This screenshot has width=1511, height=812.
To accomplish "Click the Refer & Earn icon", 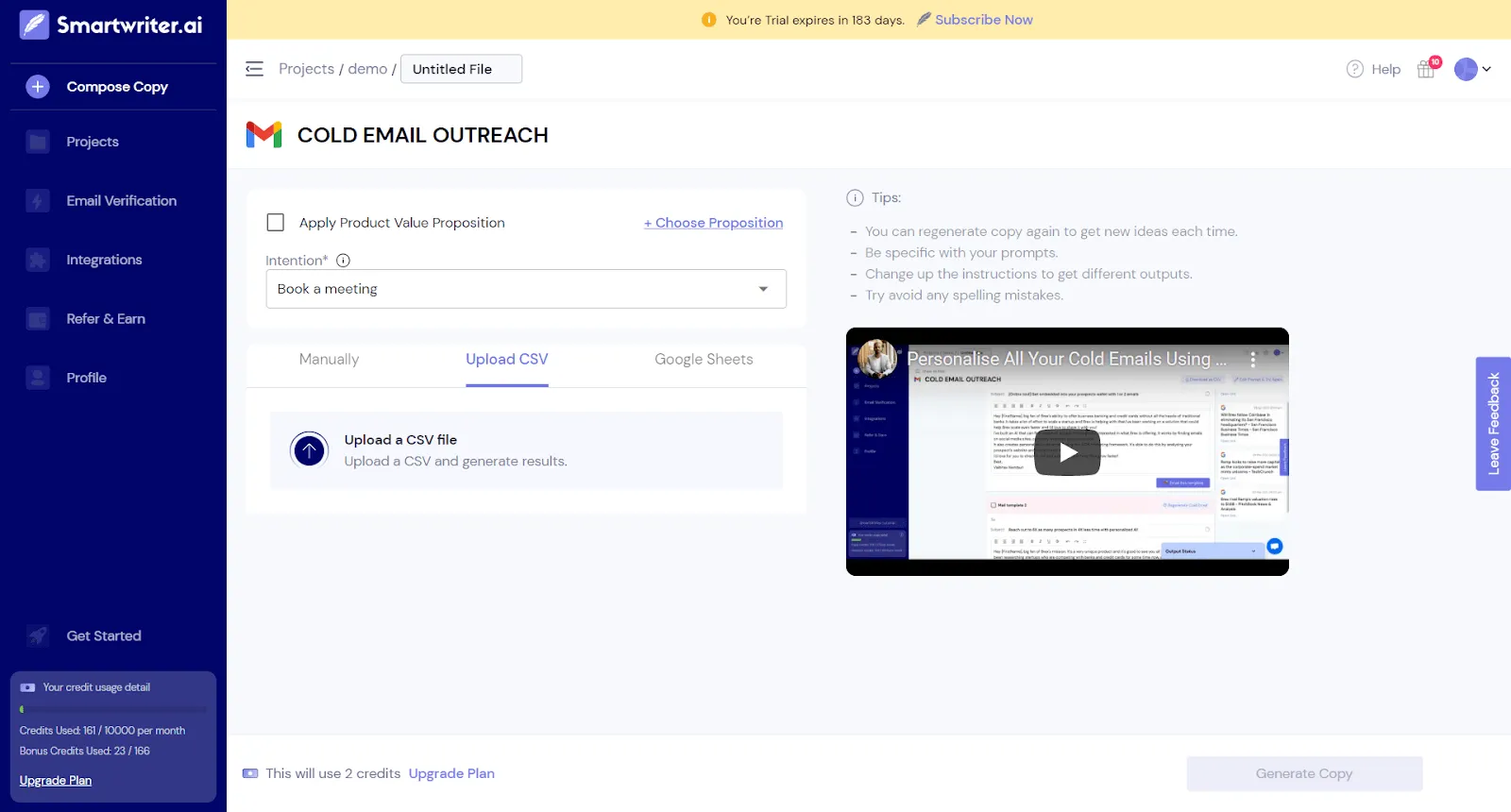I will pyautogui.click(x=38, y=318).
